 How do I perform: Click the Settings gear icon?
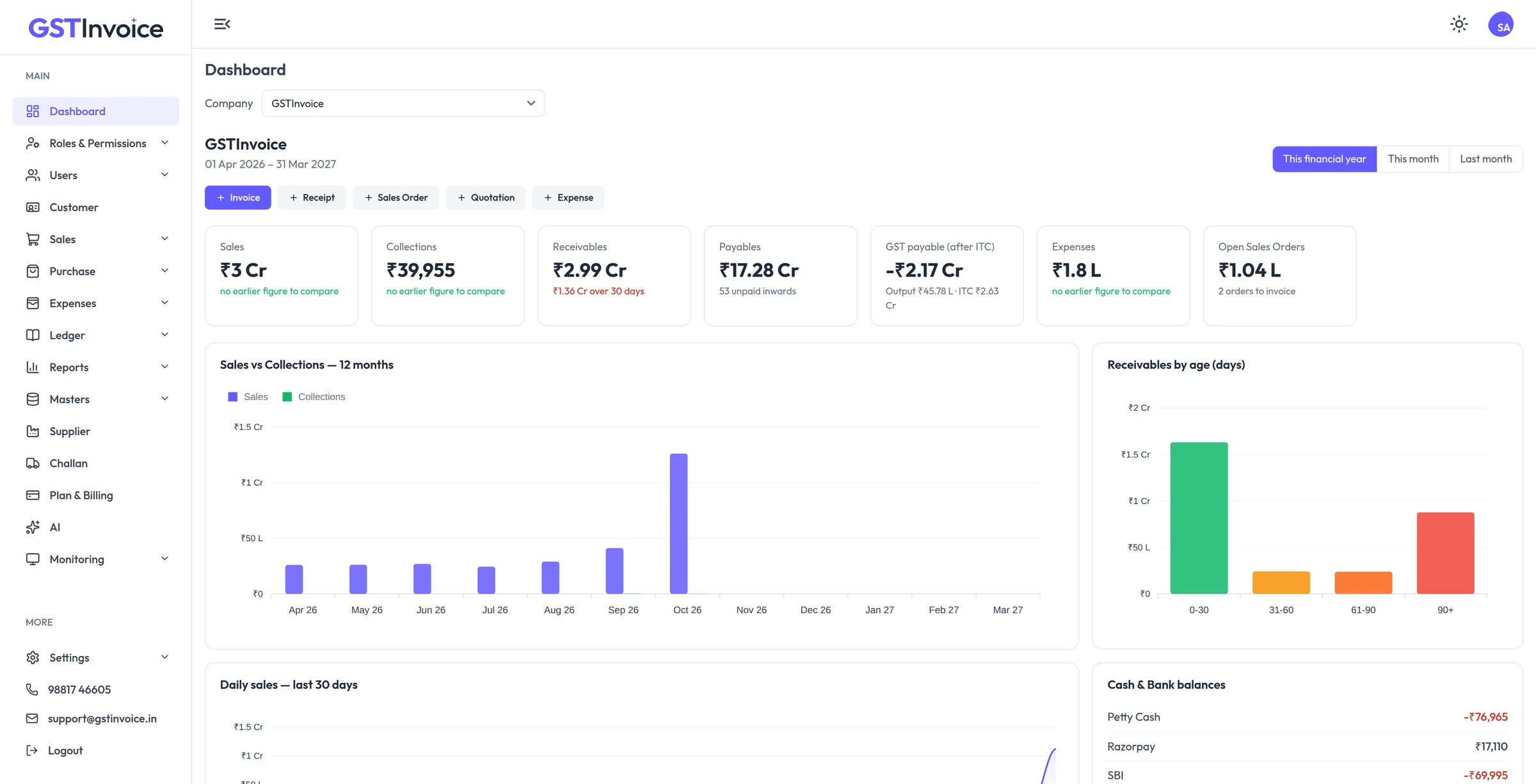[33, 658]
